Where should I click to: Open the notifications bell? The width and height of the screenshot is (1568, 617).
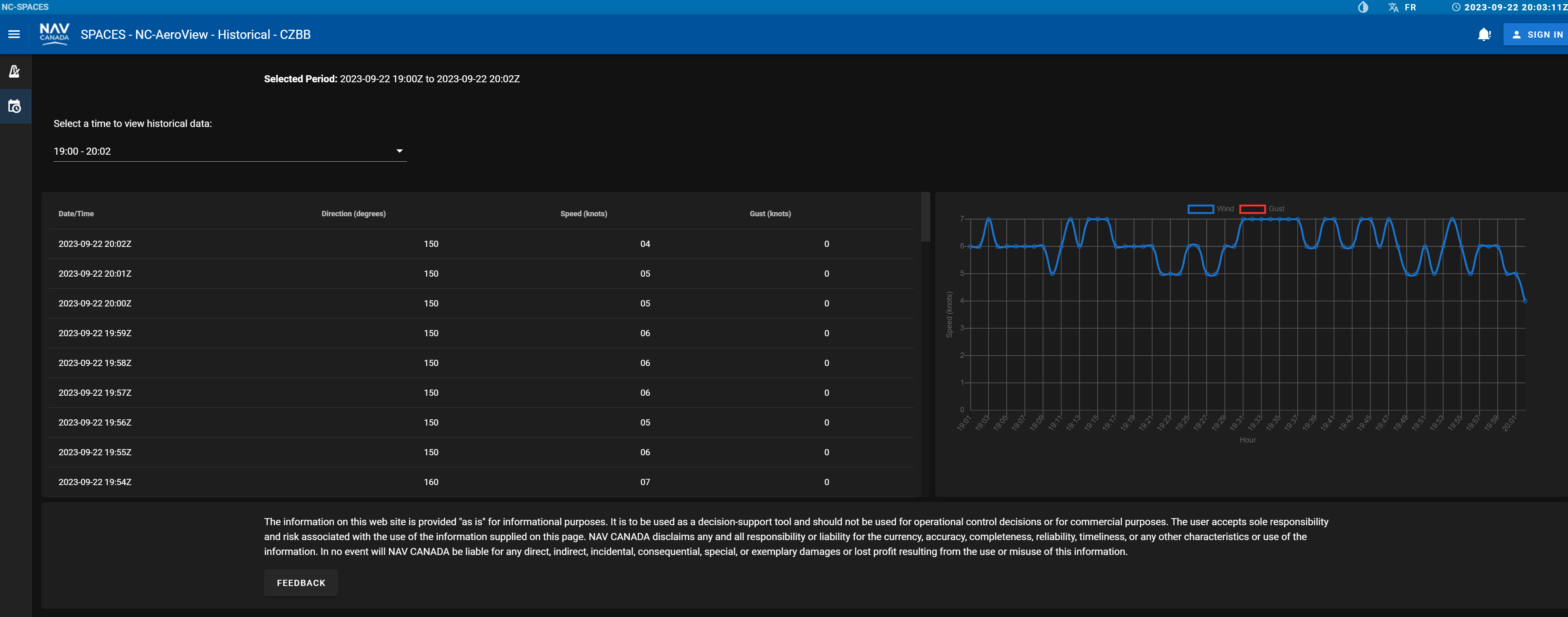[1484, 35]
